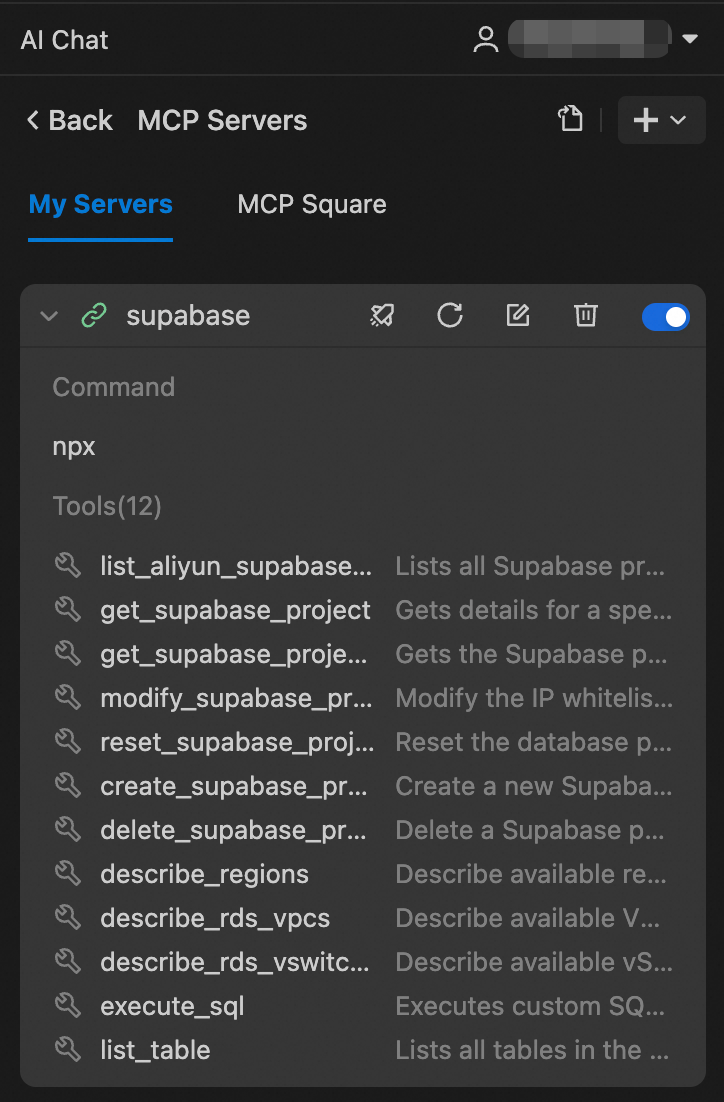724x1102 pixels.
Task: Delete the supabase server via trash icon
Action: pos(585,316)
